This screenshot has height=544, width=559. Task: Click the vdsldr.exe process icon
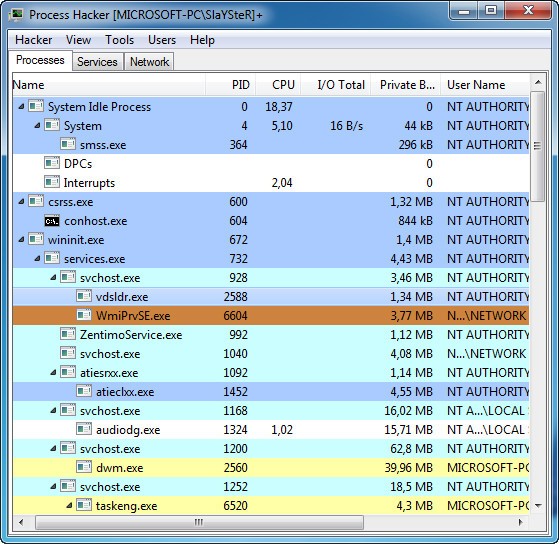tap(84, 296)
